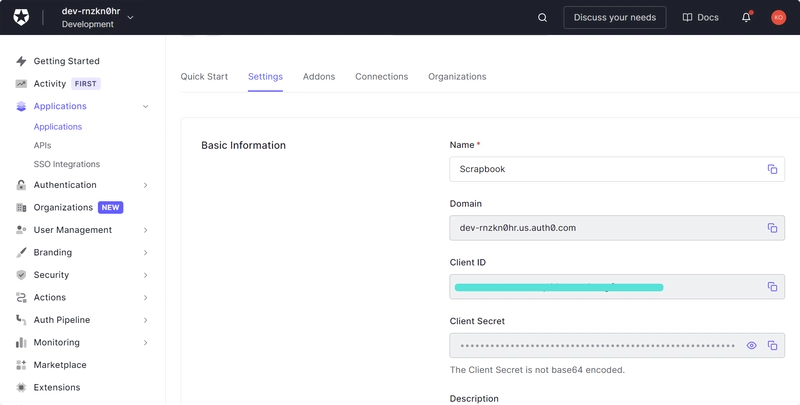The image size is (800, 405).
Task: Click the Applications layers icon
Action: click(x=21, y=106)
